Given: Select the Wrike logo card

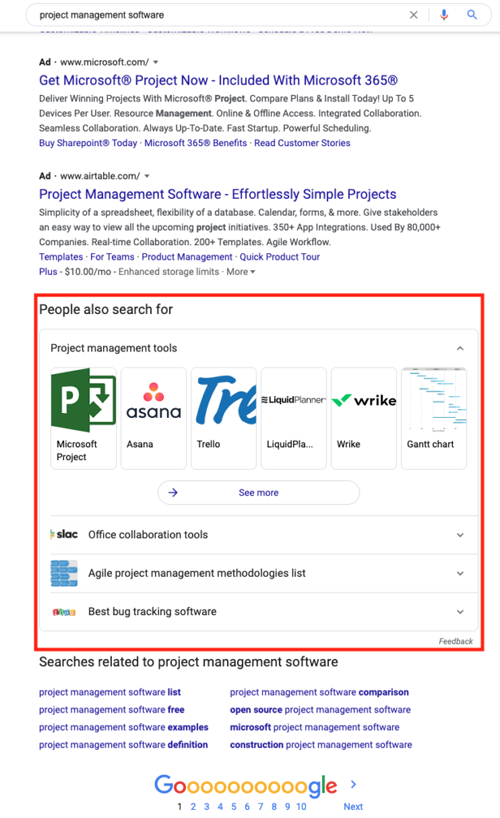Looking at the screenshot, I should 364,418.
